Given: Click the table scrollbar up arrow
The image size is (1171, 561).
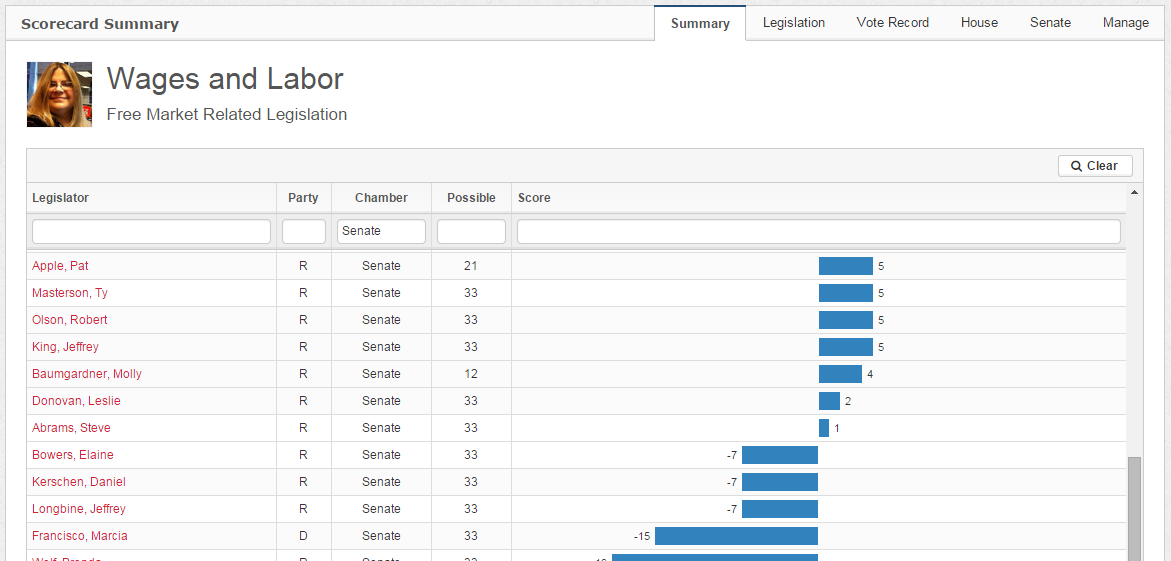Looking at the screenshot, I should (x=1134, y=191).
